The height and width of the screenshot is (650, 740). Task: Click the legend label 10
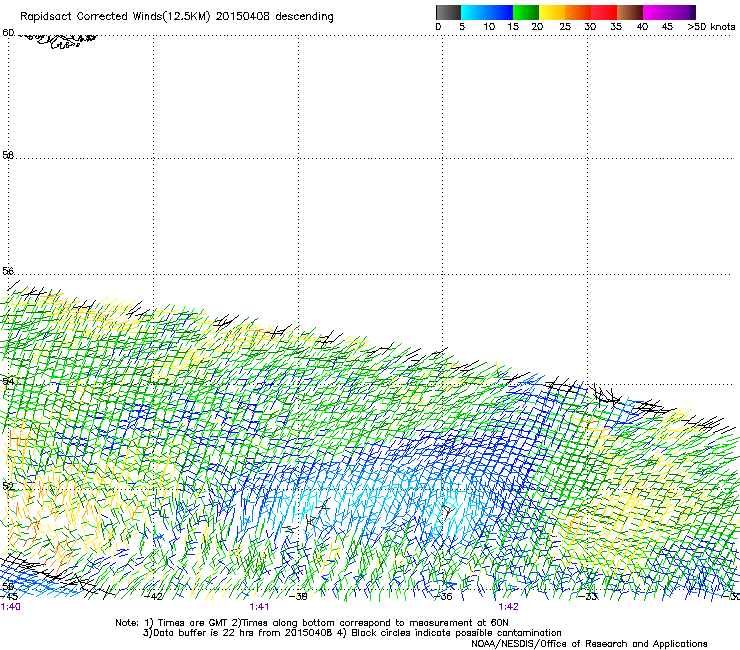coord(489,27)
